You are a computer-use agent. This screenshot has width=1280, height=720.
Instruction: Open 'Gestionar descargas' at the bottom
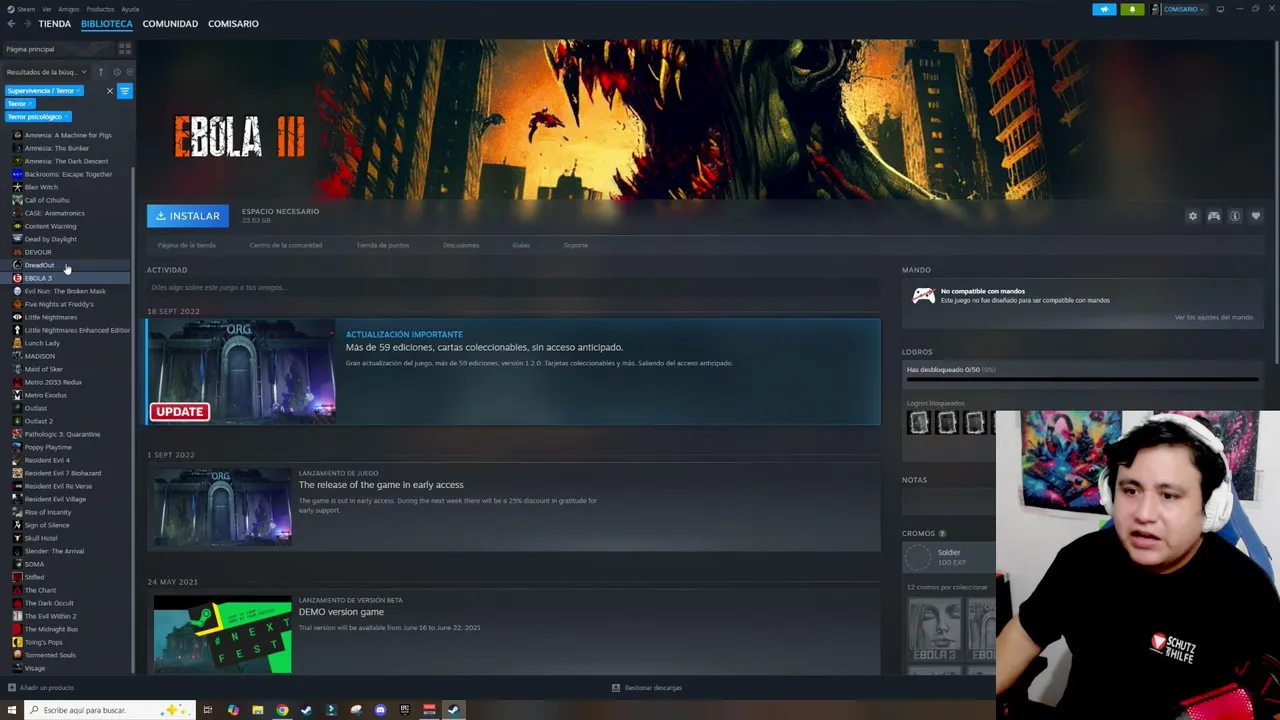(x=647, y=688)
